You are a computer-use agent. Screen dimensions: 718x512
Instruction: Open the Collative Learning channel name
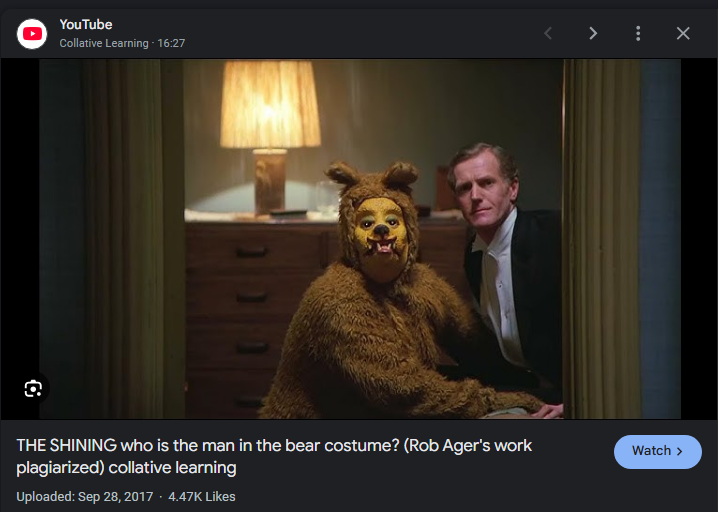point(105,43)
